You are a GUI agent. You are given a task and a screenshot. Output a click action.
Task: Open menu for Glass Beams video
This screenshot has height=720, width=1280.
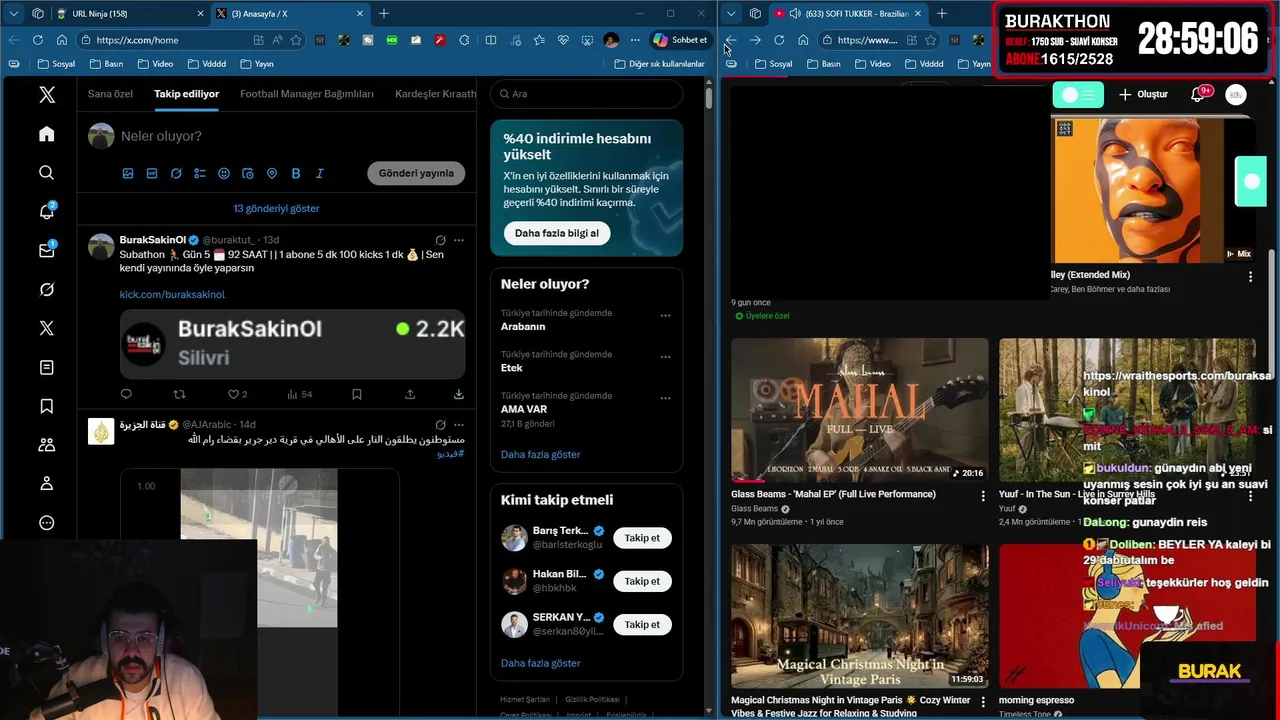[983, 496]
